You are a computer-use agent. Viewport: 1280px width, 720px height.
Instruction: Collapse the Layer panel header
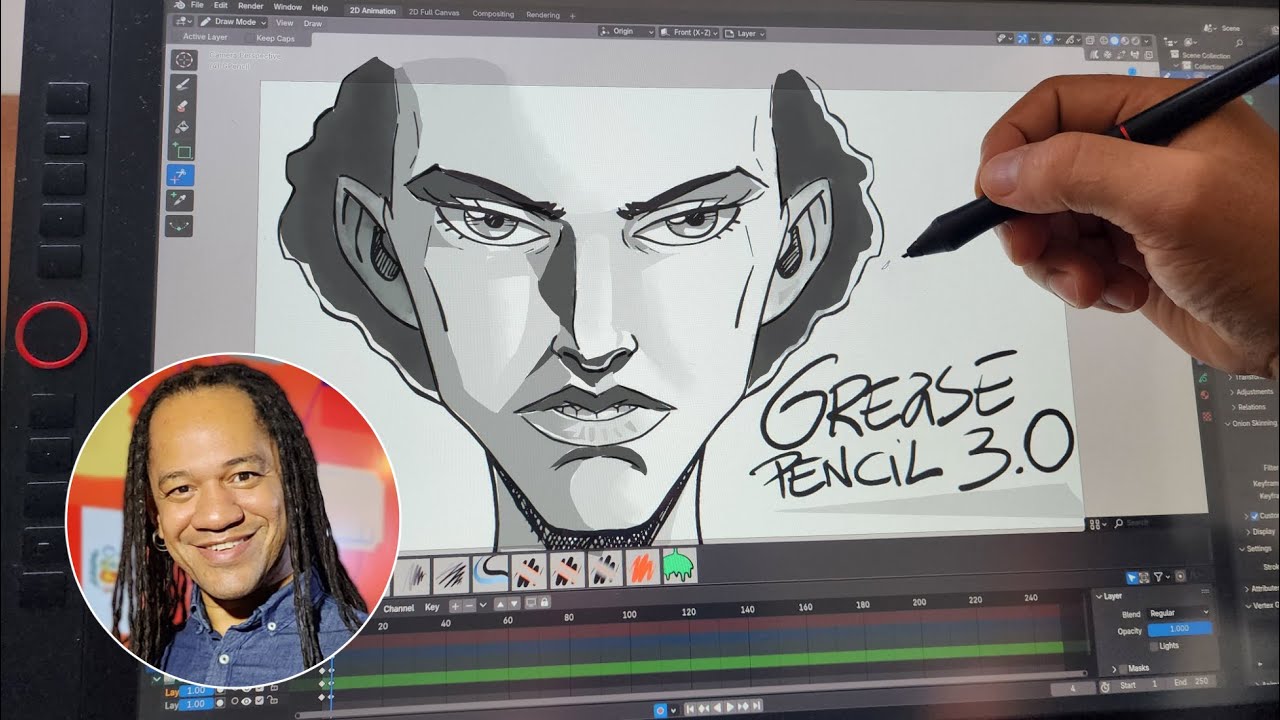[1111, 596]
